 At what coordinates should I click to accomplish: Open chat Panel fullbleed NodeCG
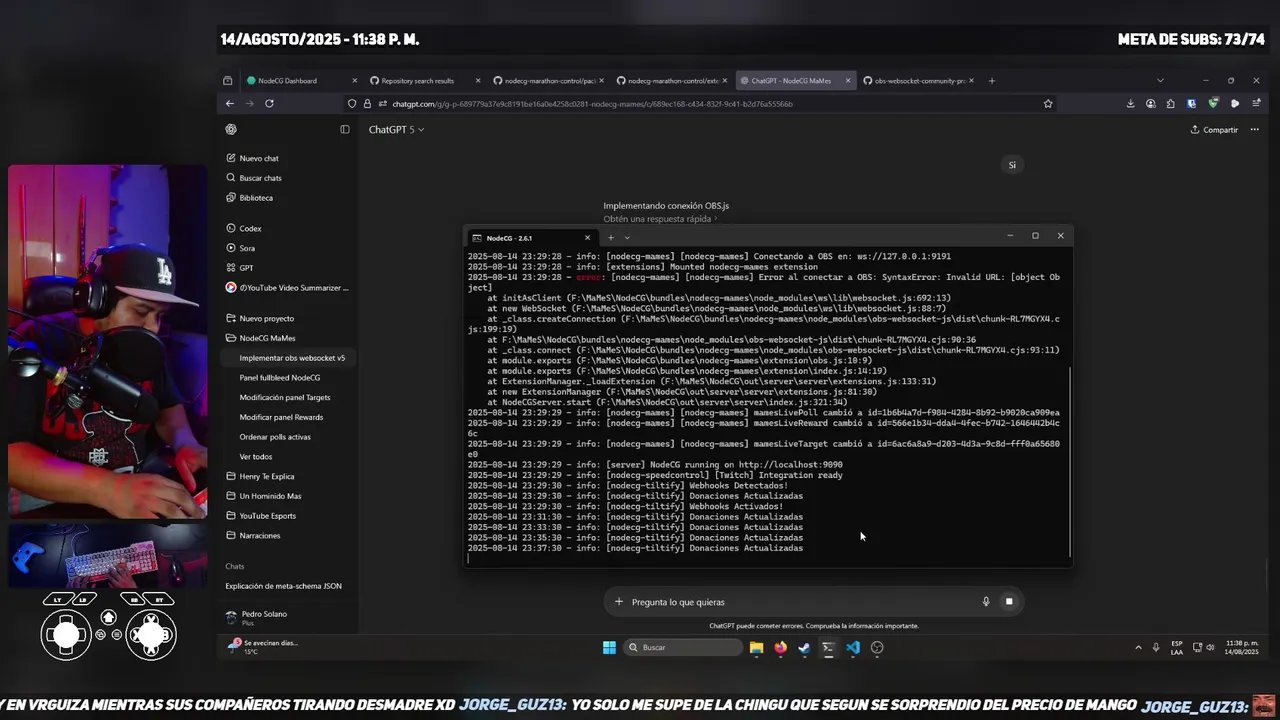tap(280, 378)
